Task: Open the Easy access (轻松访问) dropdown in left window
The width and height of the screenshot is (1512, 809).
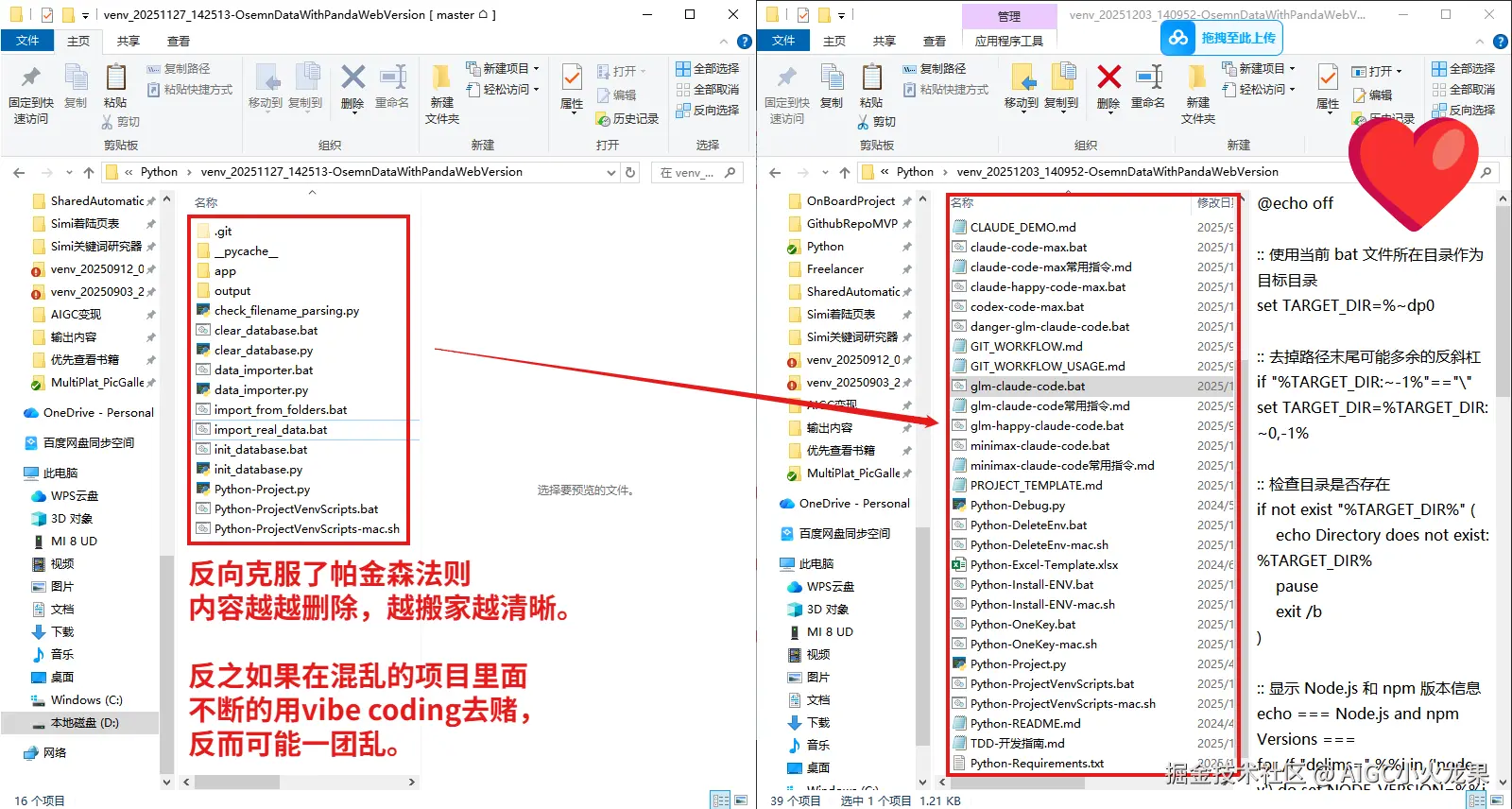Action: tap(503, 90)
